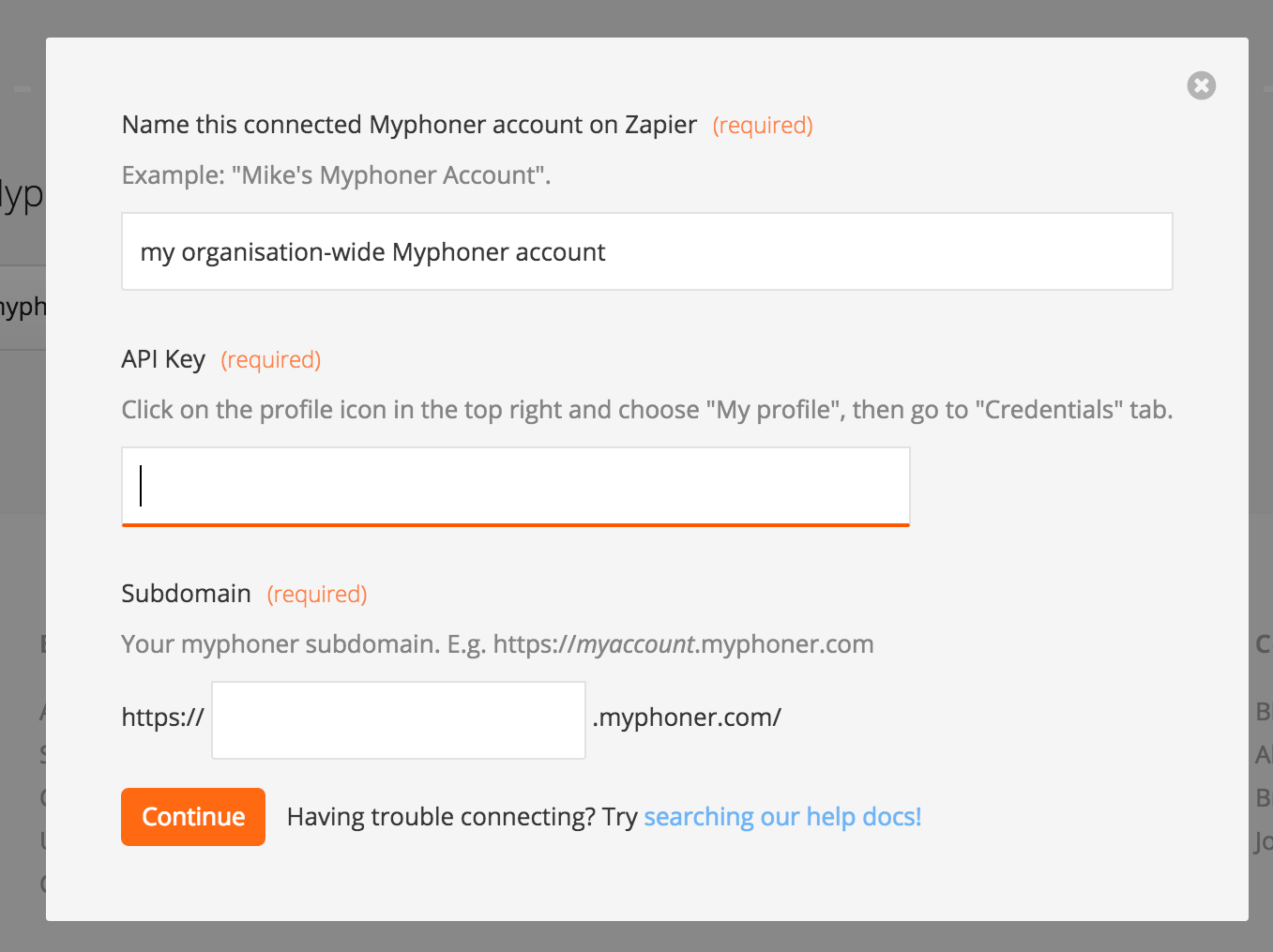Click the API Key field label
Image resolution: width=1273 pixels, height=952 pixels.
click(163, 359)
